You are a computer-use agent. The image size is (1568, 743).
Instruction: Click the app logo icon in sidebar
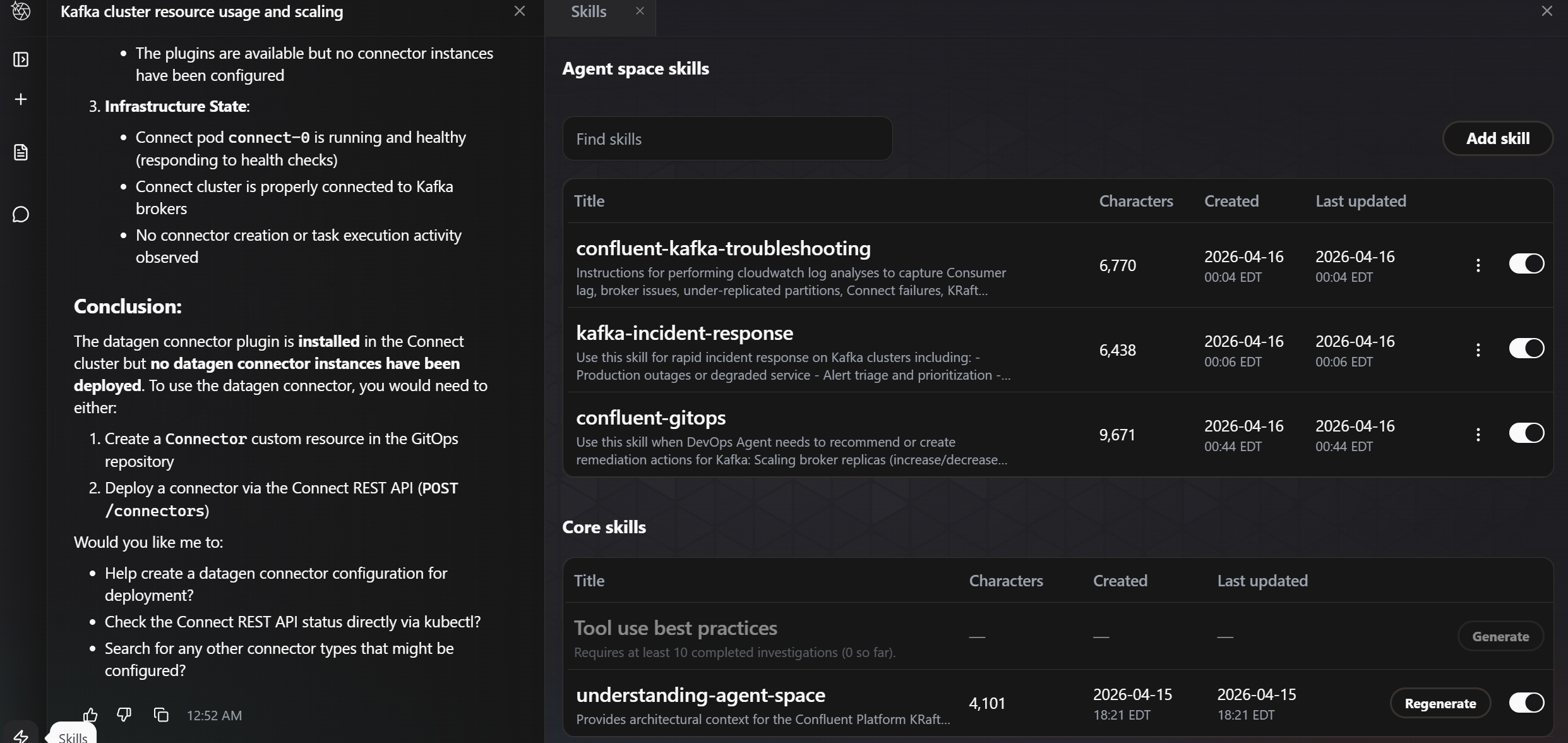[21, 11]
